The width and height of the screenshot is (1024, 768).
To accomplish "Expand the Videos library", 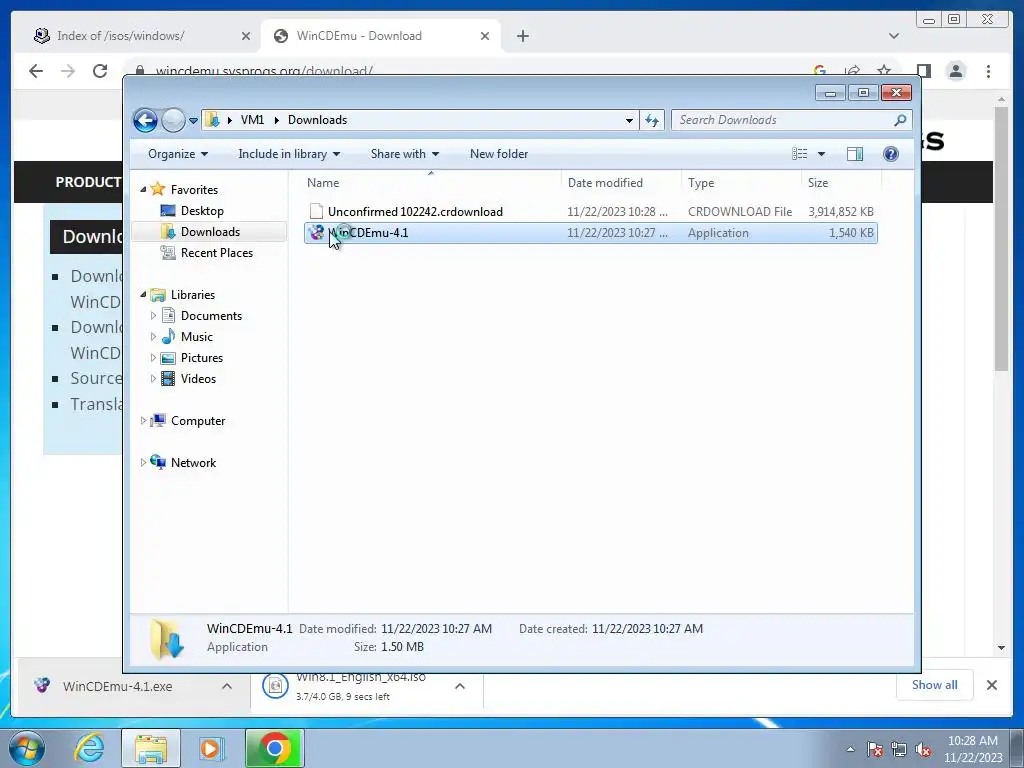I will [x=153, y=379].
